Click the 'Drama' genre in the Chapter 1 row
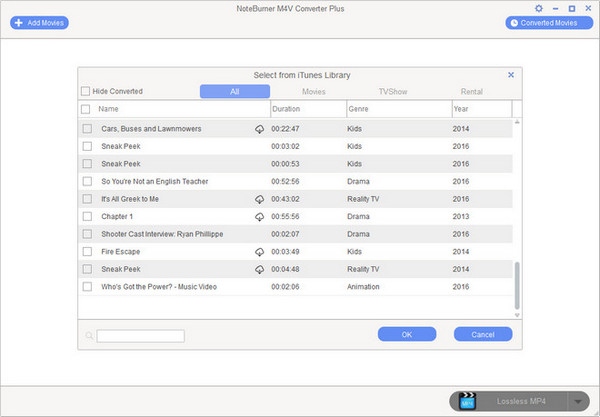 tap(358, 217)
